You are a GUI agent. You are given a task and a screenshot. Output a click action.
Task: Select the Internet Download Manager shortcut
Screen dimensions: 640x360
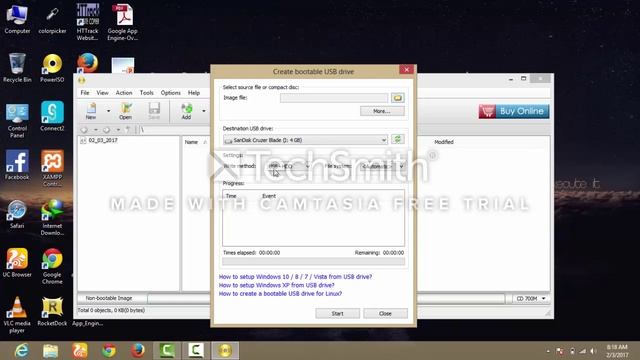point(52,217)
